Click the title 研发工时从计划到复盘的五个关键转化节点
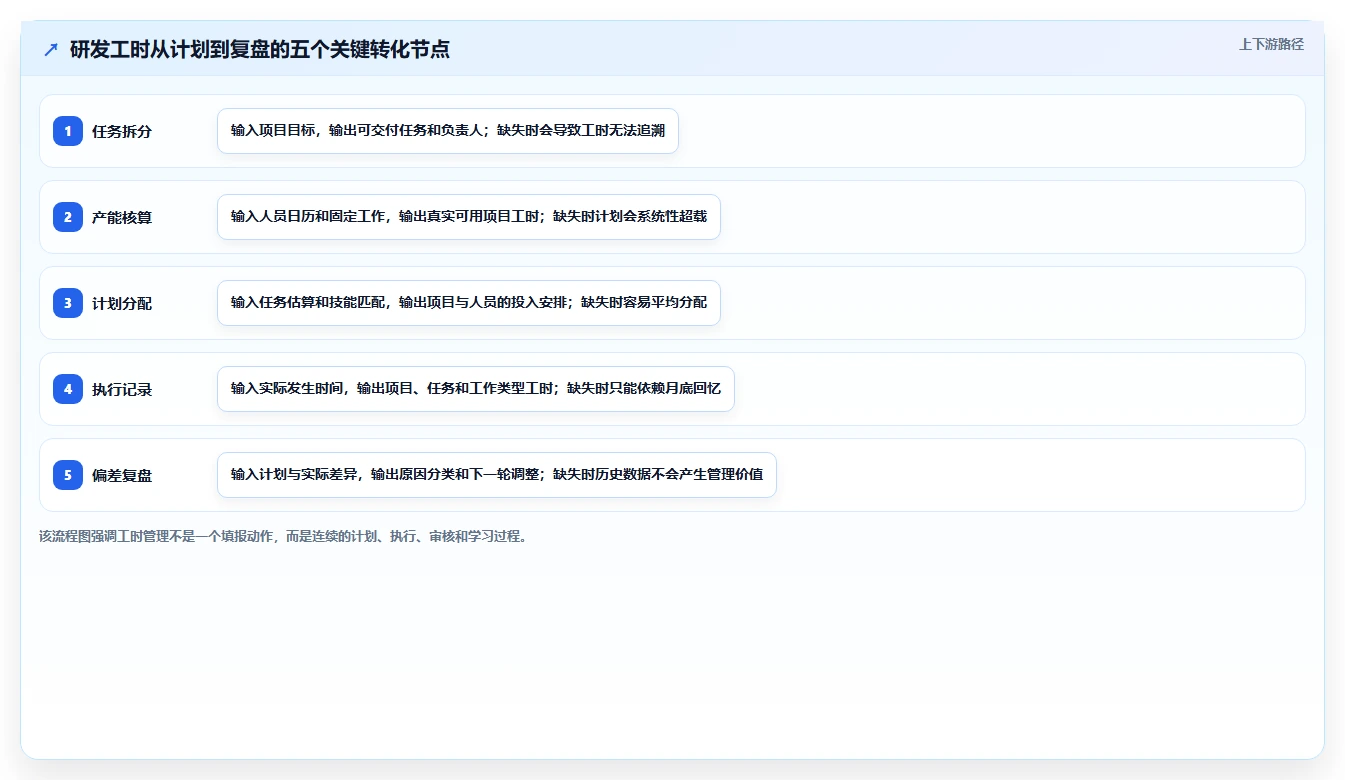This screenshot has height=780, width=1345. [x=260, y=49]
